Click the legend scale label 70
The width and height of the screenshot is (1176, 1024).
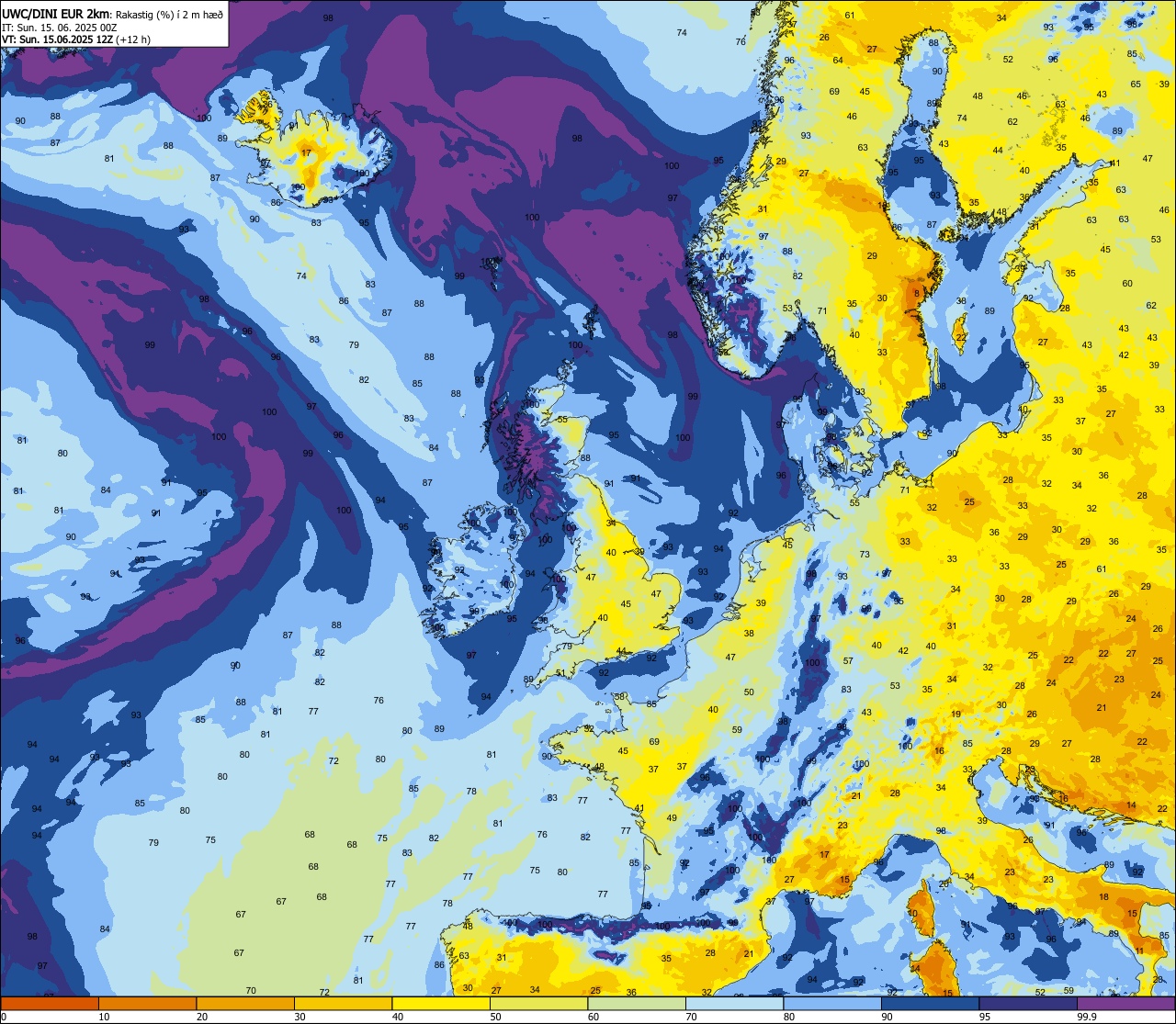click(691, 1017)
